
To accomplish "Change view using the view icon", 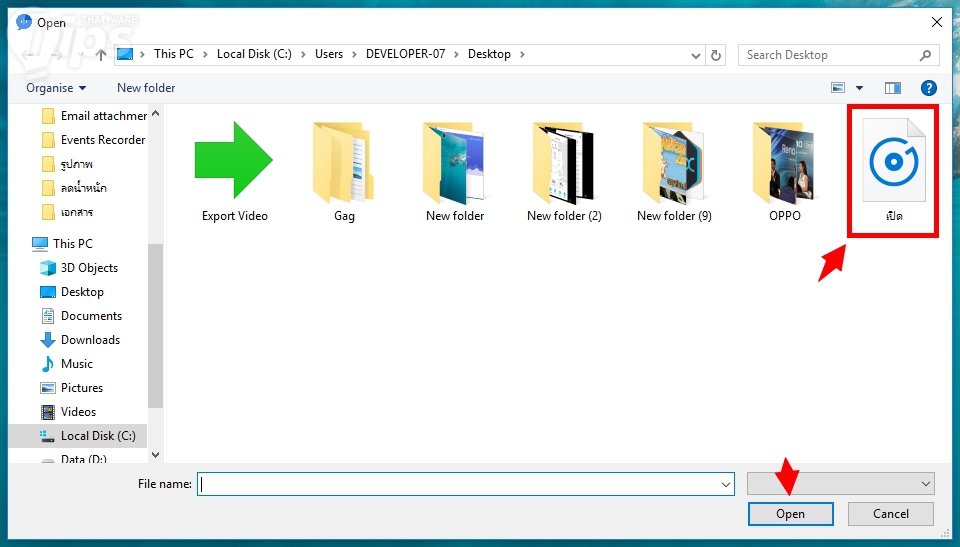I will (x=838, y=88).
